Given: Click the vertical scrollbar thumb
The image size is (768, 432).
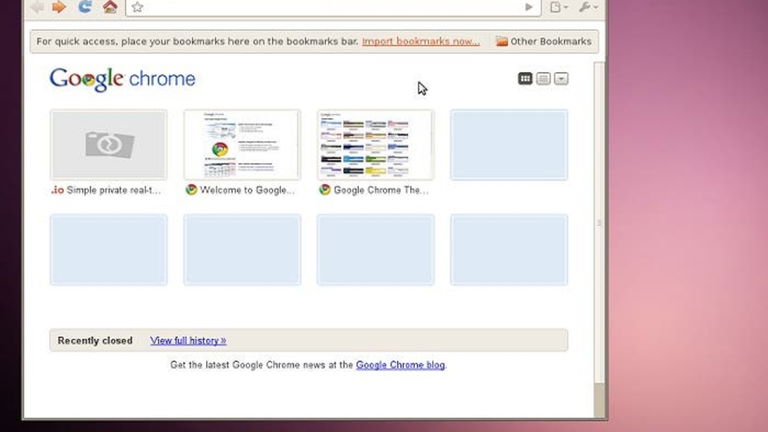Looking at the screenshot, I should (599, 223).
